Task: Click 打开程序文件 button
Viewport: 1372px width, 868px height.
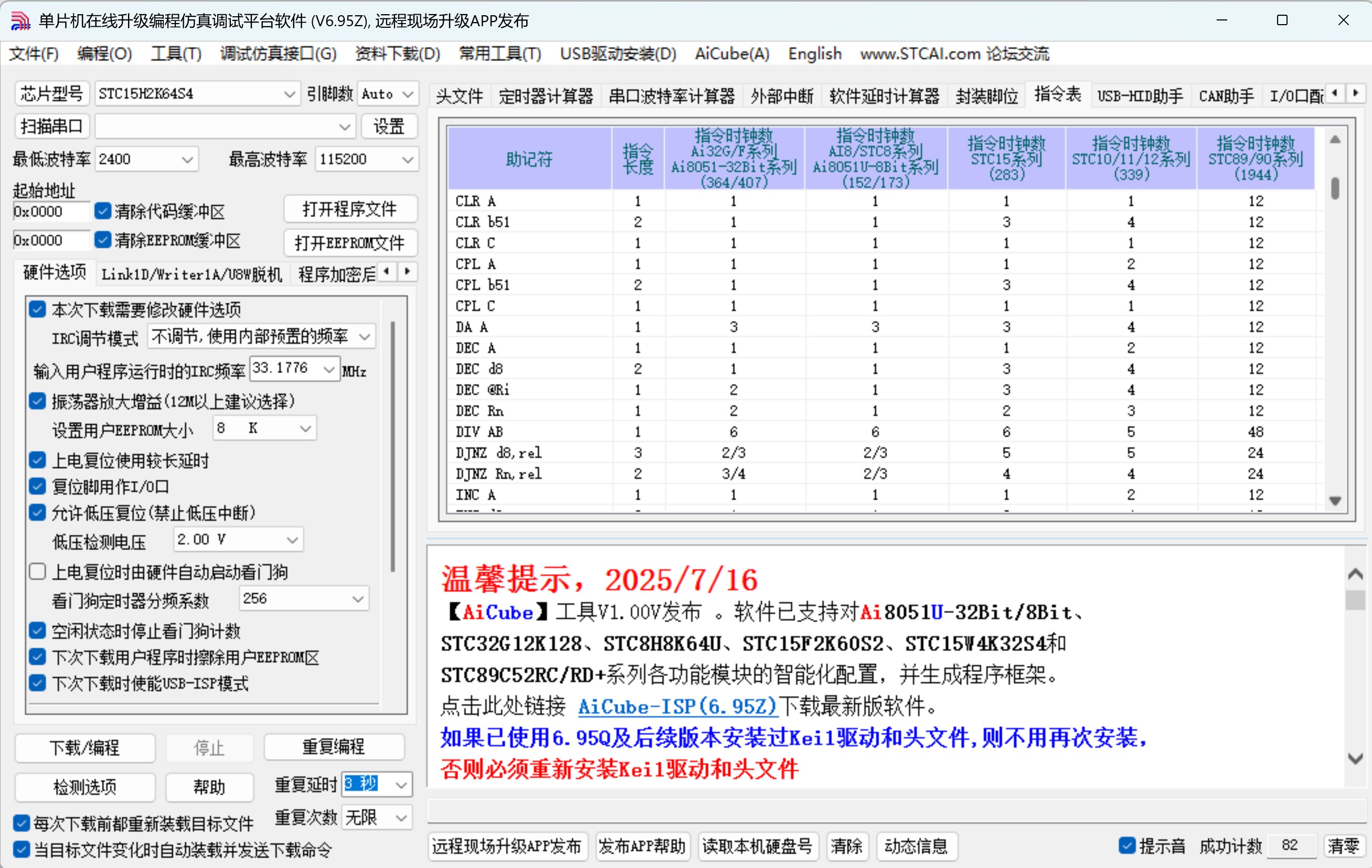Action: (350, 209)
